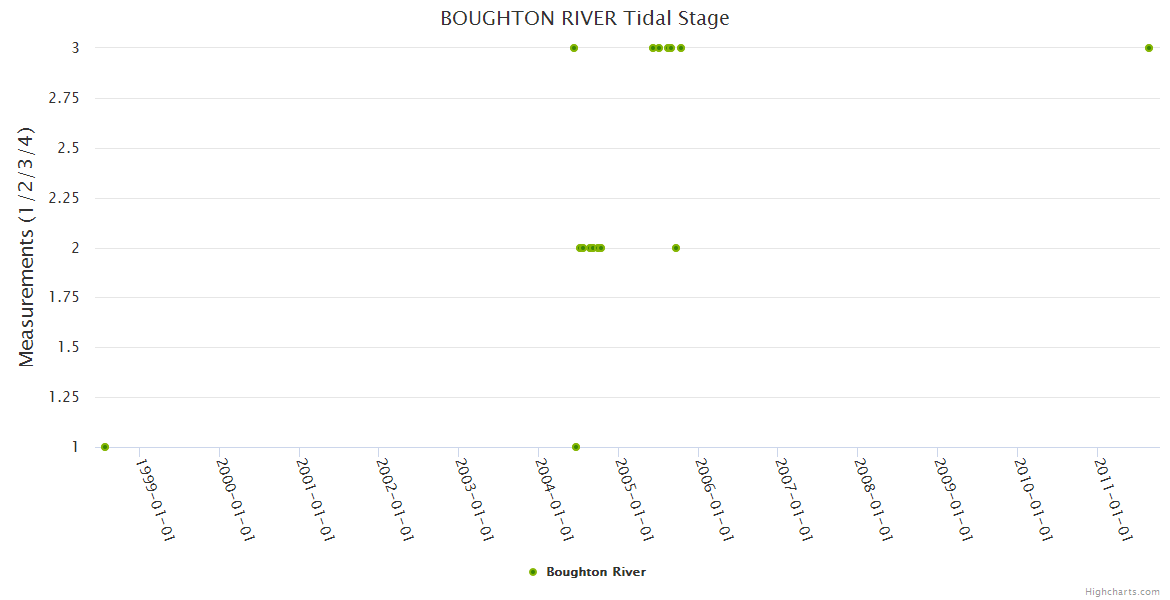Click leftmost point of 2004 cluster at value 2

[579, 248]
